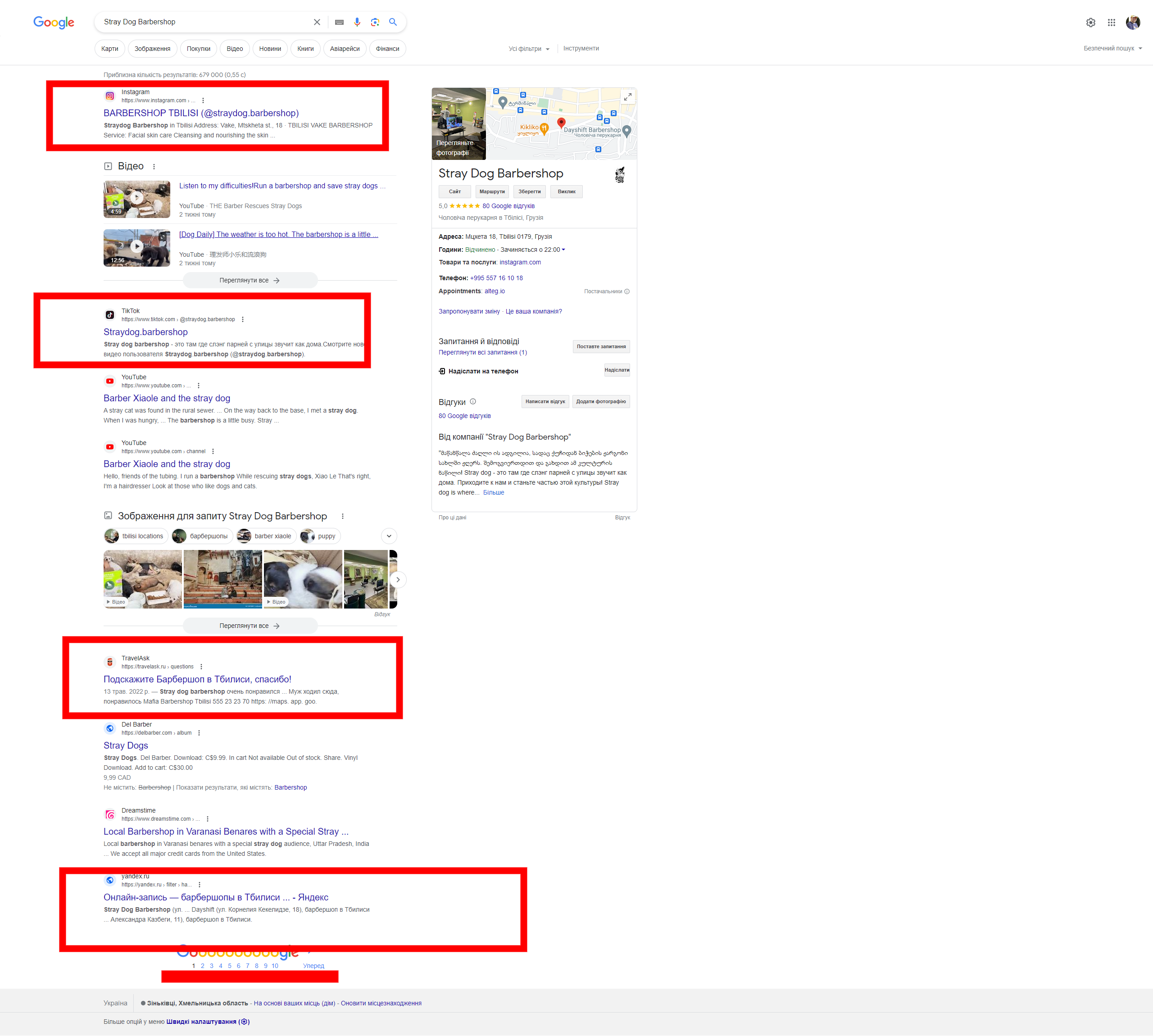Image resolution: width=1153 pixels, height=1036 pixels.
Task: Open alteg.io appointments link
Action: pyautogui.click(x=495, y=291)
